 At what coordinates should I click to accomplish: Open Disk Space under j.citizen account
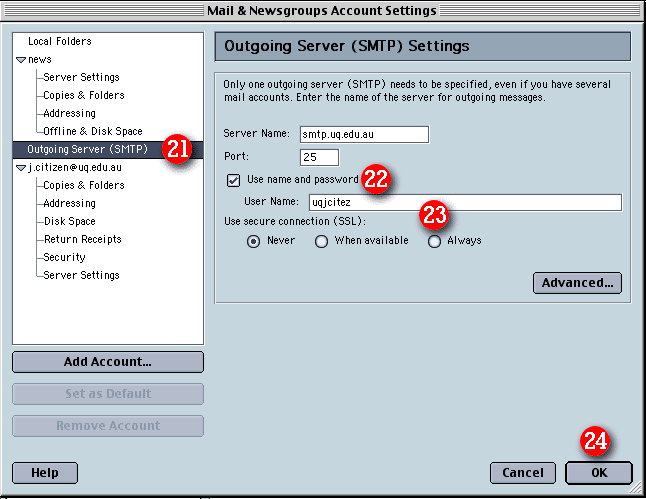pyautogui.click(x=69, y=222)
